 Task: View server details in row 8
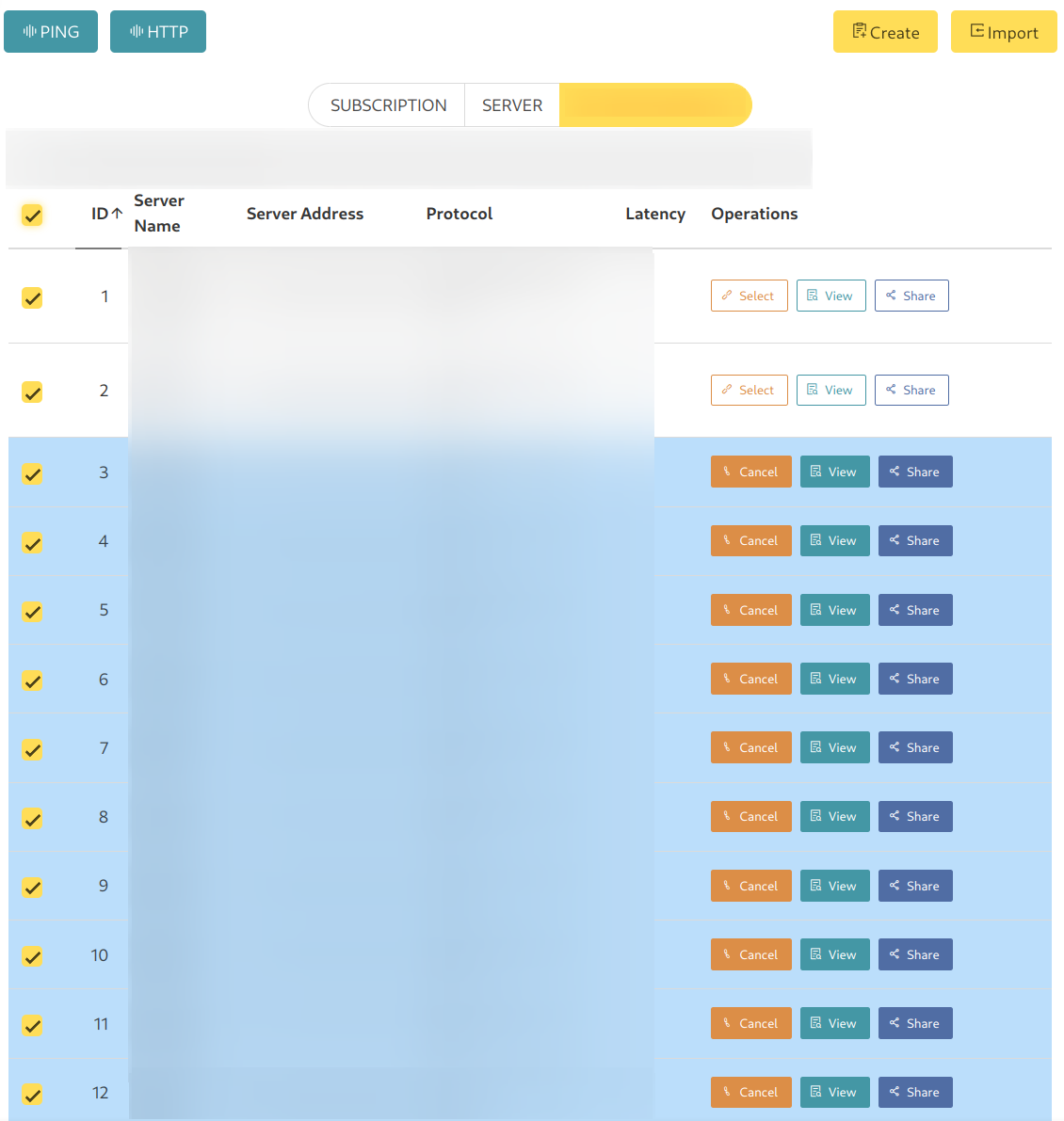pyautogui.click(x=834, y=816)
